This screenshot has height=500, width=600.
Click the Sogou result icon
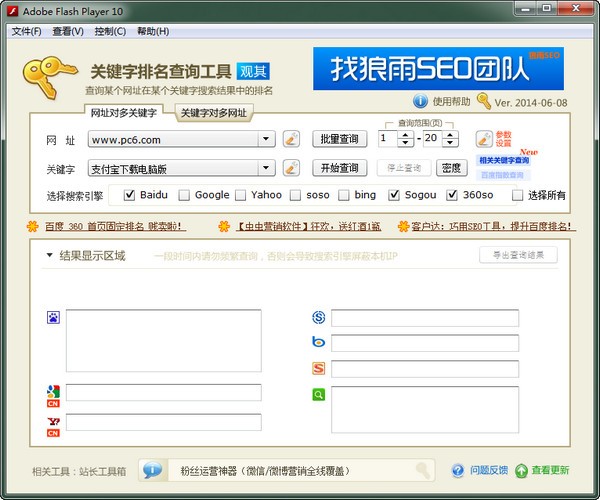pos(319,368)
